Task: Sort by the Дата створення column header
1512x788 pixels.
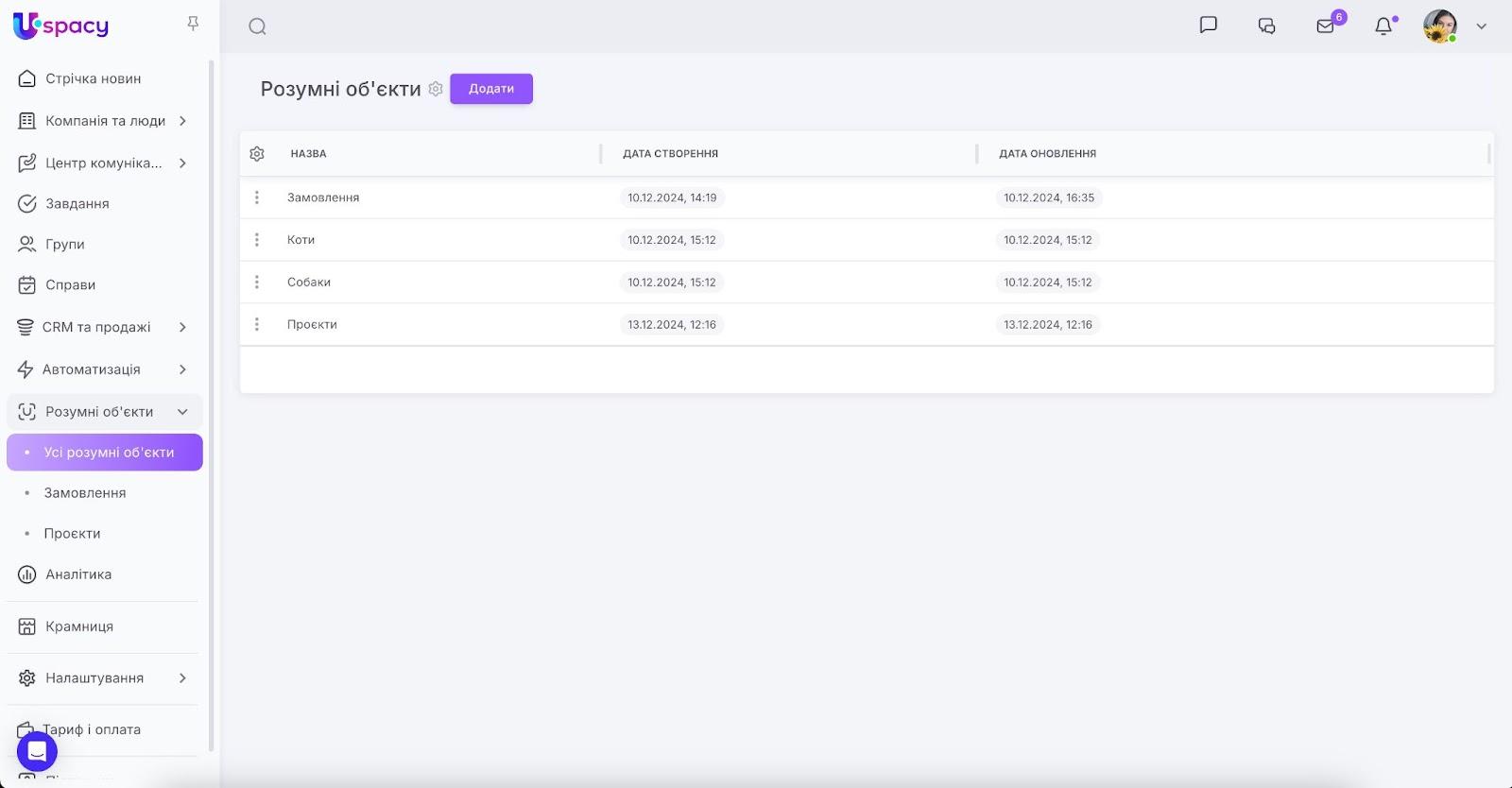Action: [670, 153]
